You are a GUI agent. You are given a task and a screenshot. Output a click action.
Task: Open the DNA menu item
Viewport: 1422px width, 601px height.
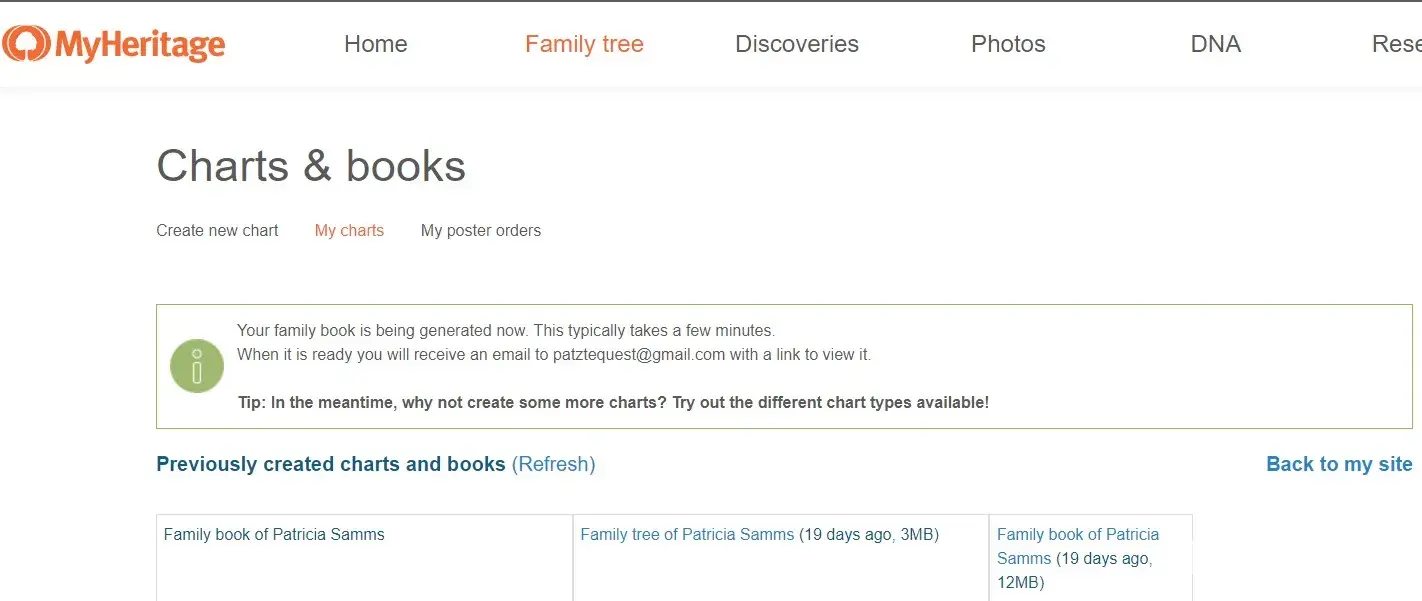(1215, 44)
